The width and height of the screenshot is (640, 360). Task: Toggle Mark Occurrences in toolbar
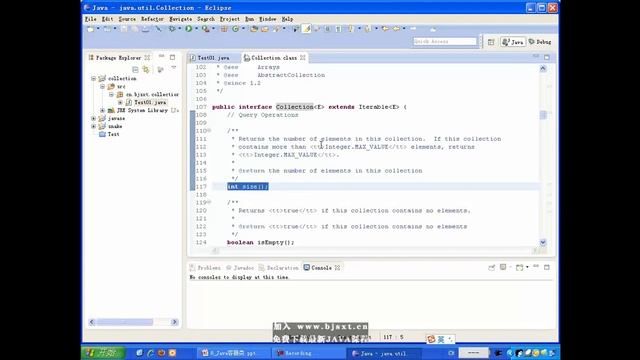point(306,29)
